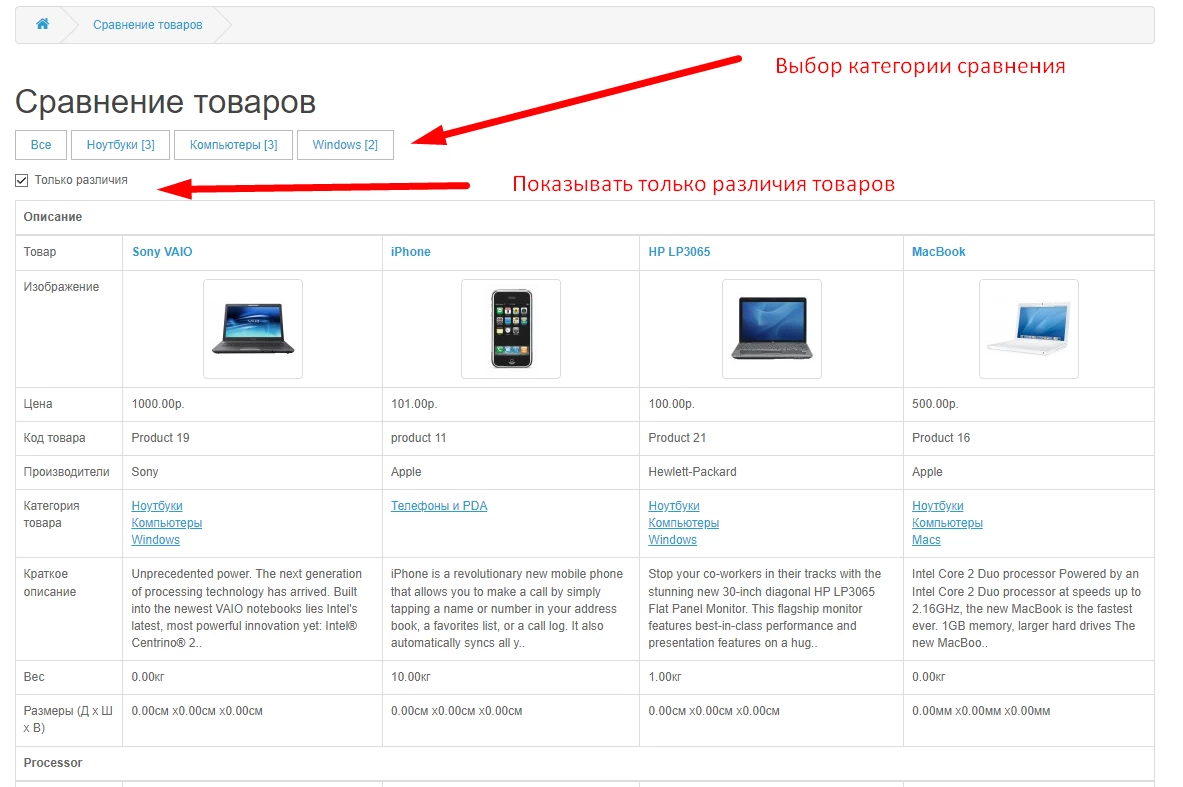Click the 1.00кг weight value
This screenshot has width=1183, height=787.
coord(665,678)
